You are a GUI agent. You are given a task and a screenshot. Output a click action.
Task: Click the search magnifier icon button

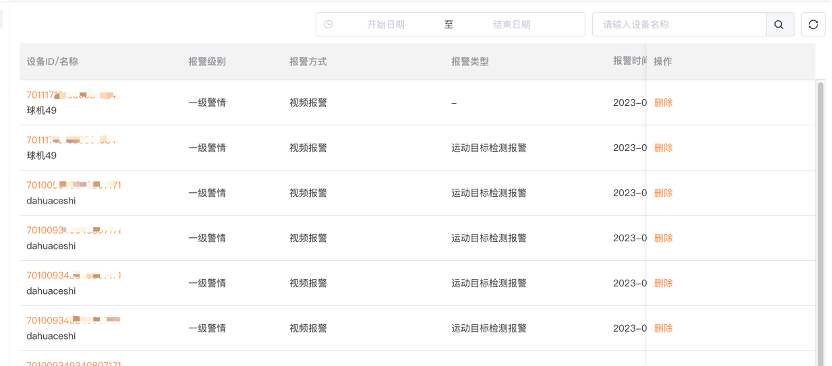(780, 24)
